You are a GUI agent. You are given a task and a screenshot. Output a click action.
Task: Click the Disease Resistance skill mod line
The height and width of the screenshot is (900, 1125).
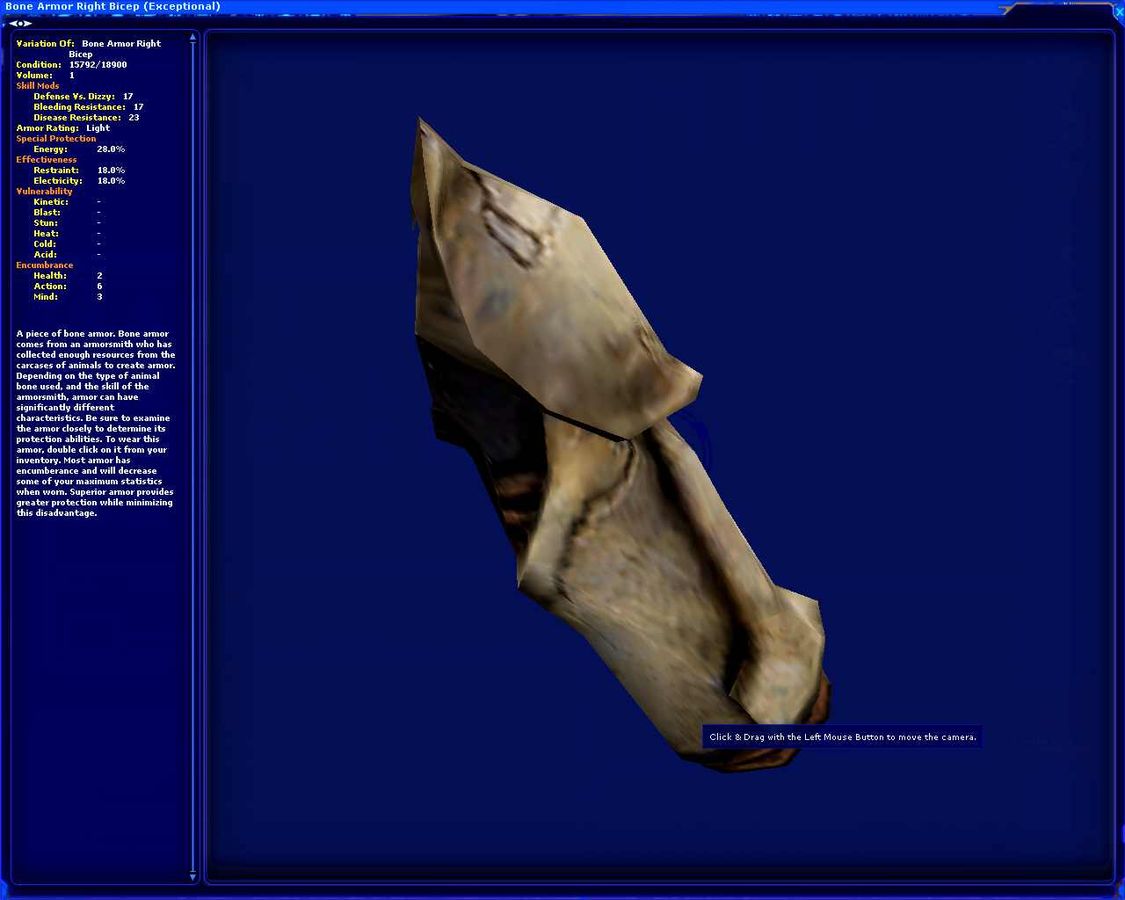click(x=86, y=118)
